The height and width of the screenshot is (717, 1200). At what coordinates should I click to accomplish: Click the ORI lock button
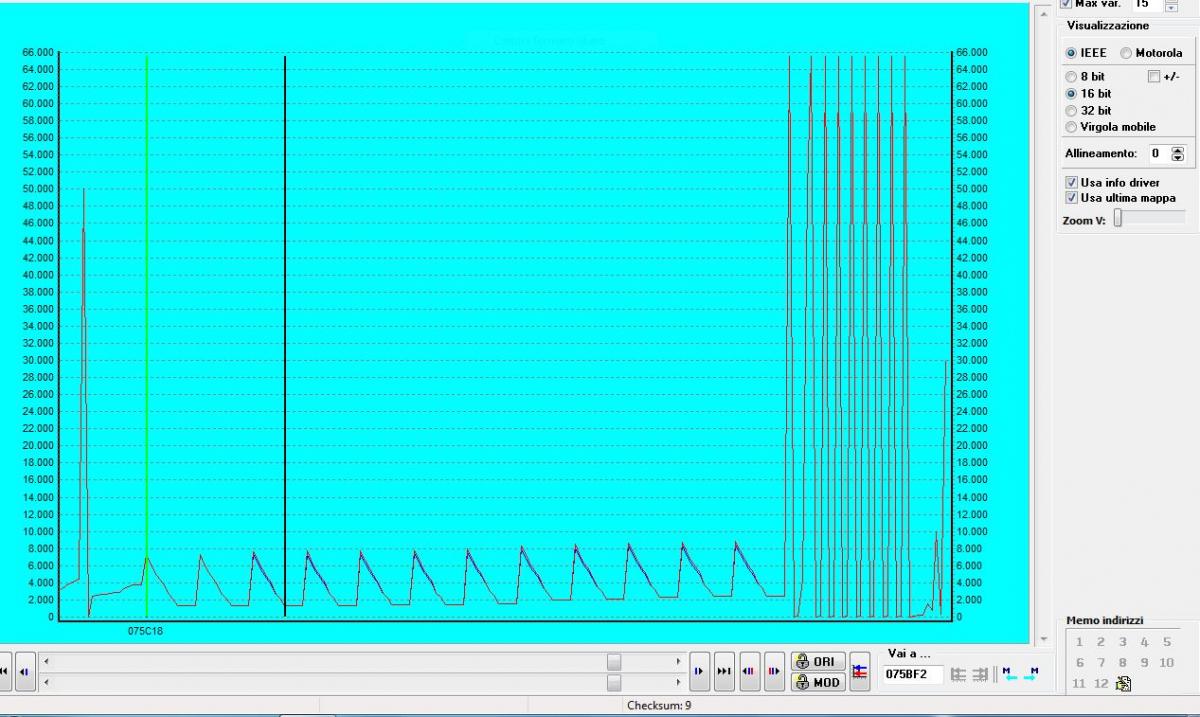click(x=817, y=662)
